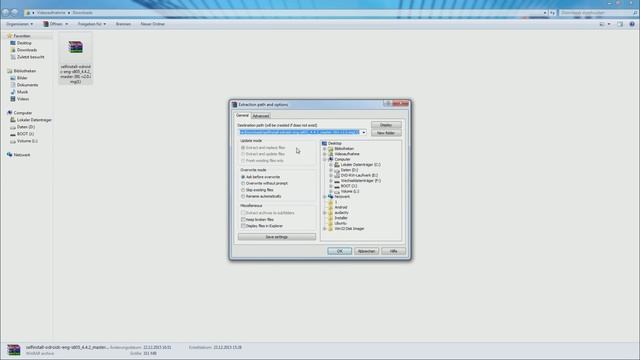
Task: Select the RAR archive file in Downloads
Action: [76, 58]
